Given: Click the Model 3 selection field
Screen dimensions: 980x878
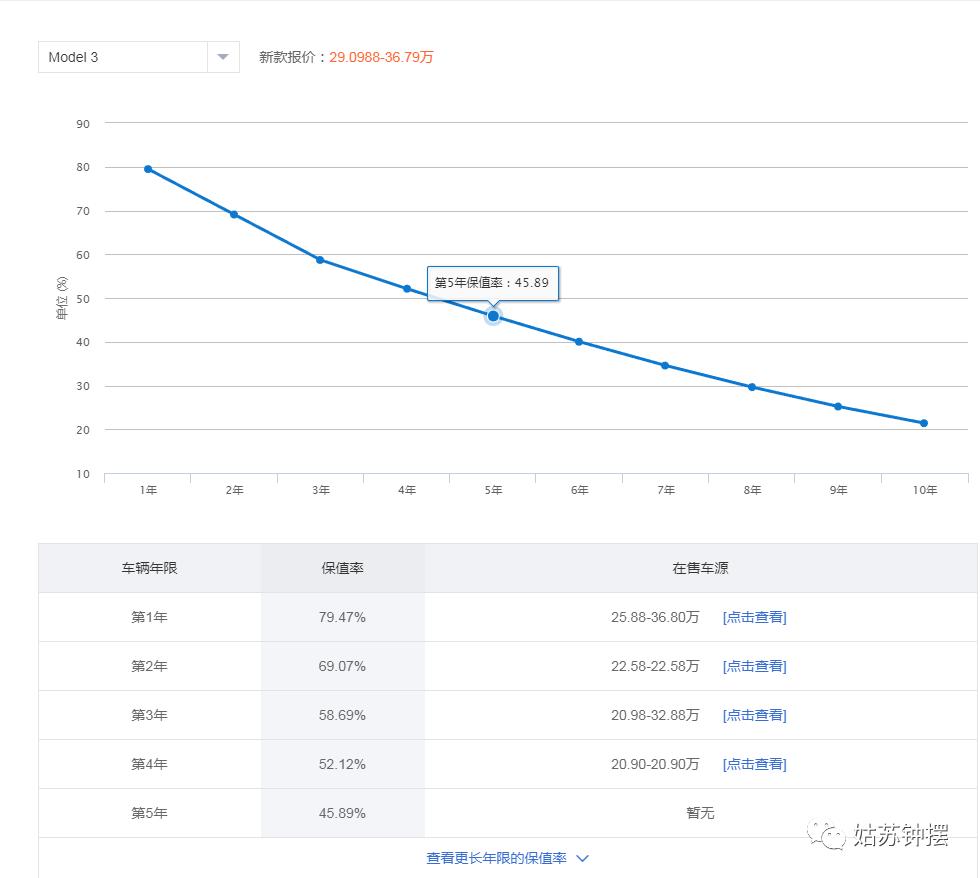Looking at the screenshot, I should [122, 57].
